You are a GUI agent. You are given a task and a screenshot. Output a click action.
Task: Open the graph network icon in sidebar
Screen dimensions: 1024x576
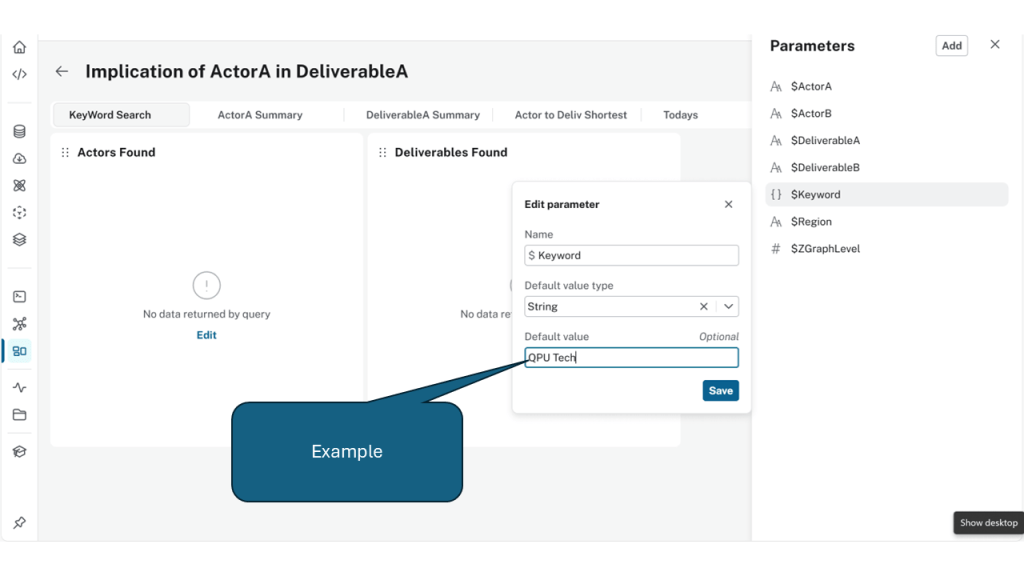click(19, 324)
